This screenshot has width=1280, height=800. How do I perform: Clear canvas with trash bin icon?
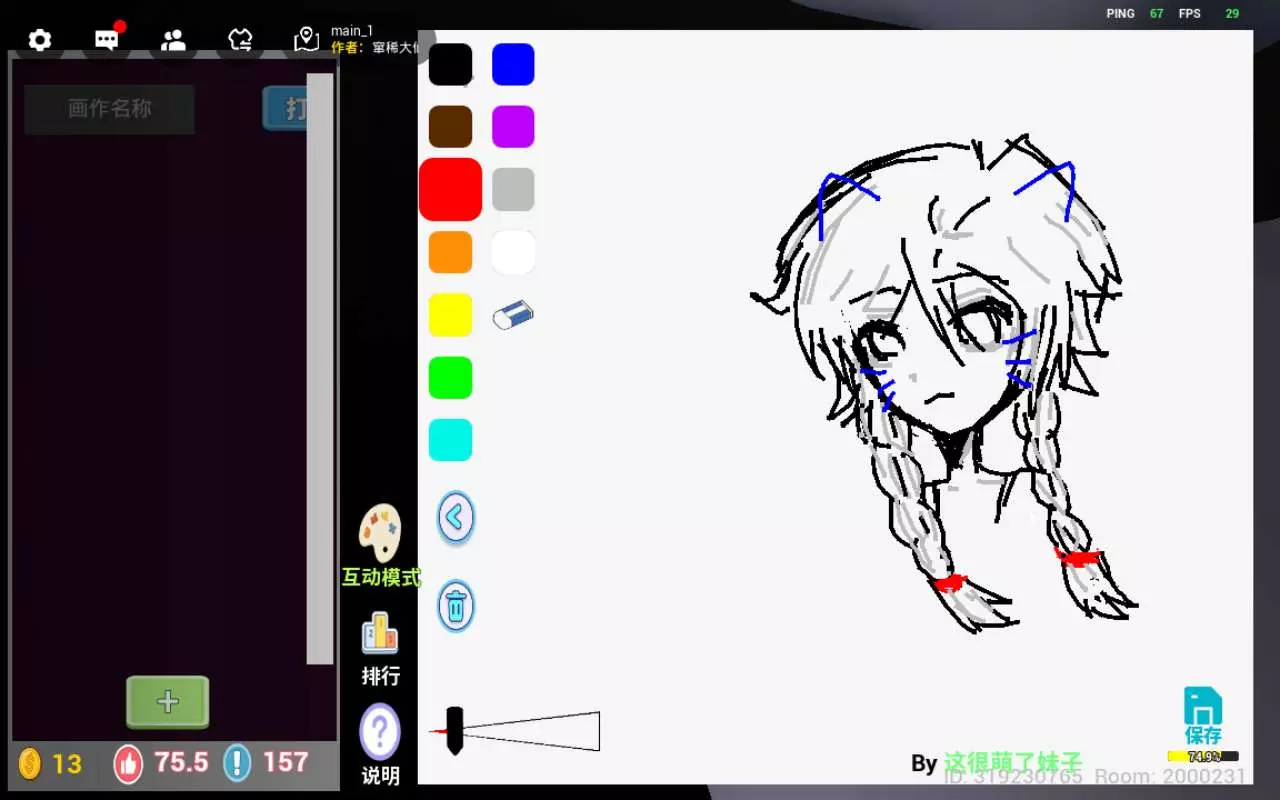455,606
